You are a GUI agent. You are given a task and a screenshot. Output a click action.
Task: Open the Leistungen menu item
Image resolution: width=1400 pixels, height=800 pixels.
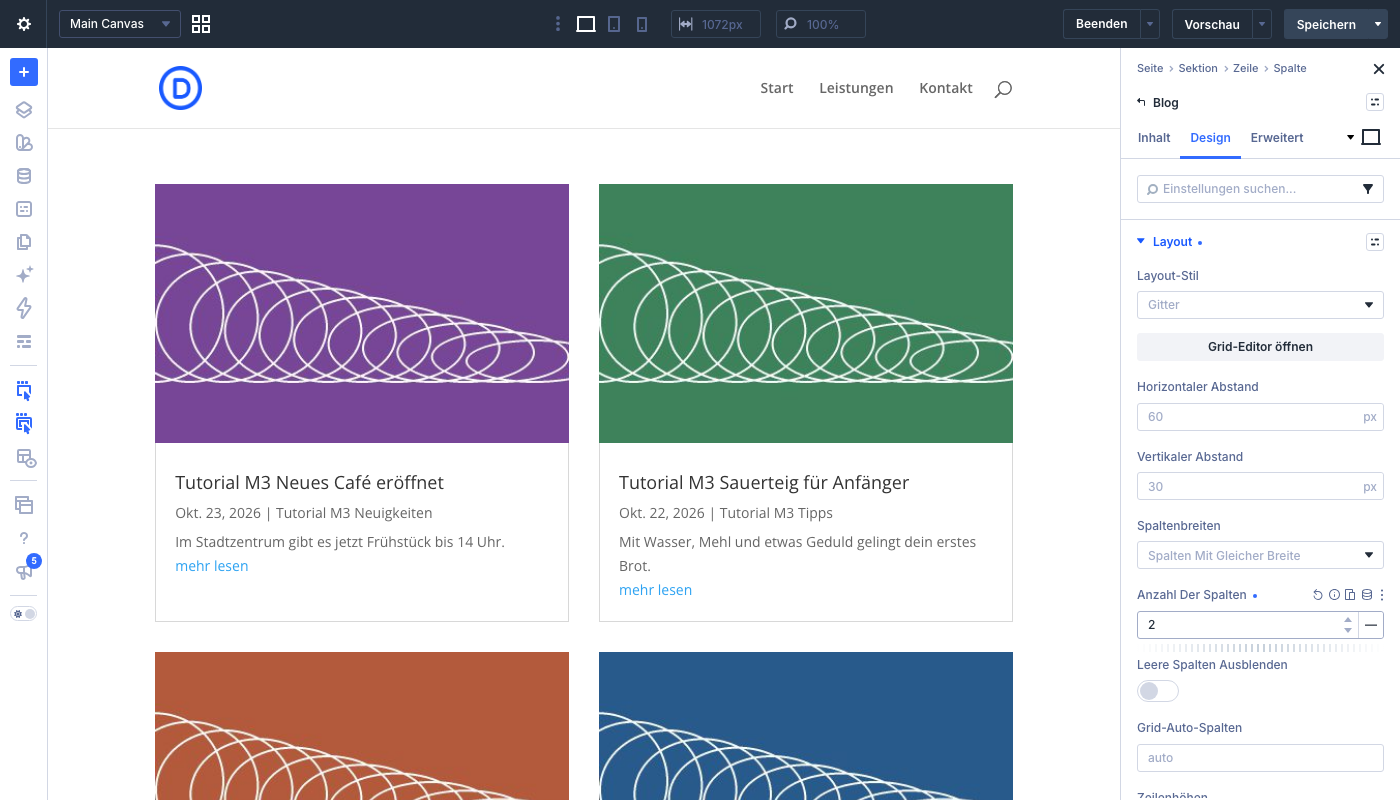tap(856, 88)
